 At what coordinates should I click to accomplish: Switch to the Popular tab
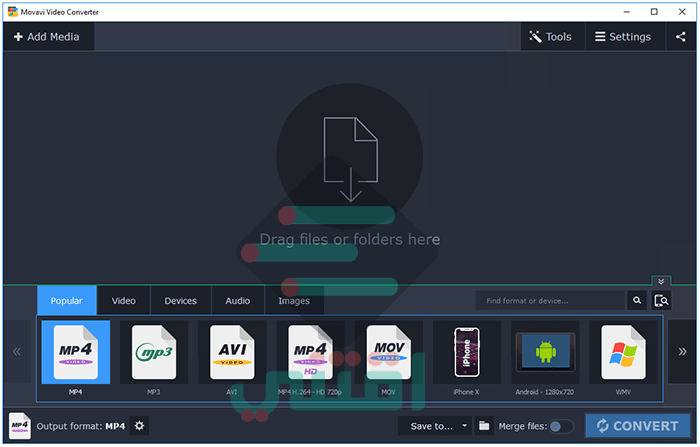pyautogui.click(x=67, y=301)
